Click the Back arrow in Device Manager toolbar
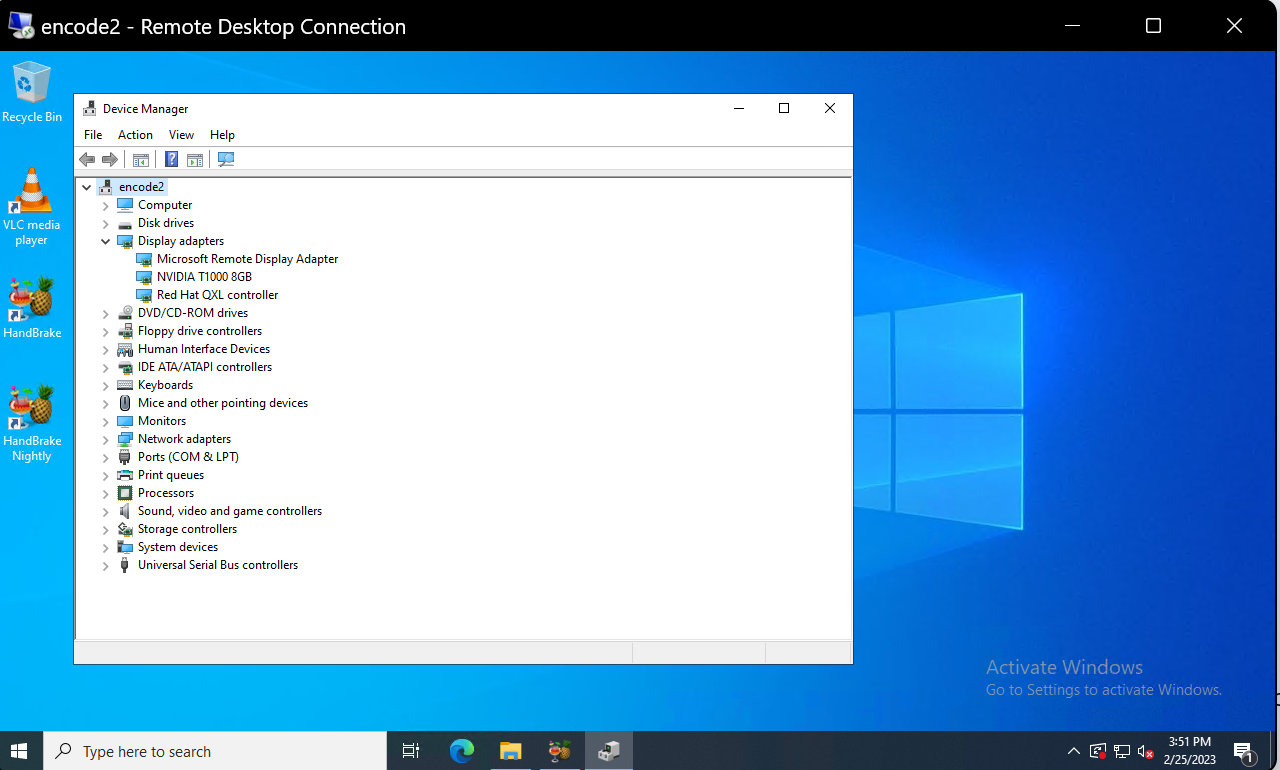Screen dimensions: 1280x770 [87, 160]
